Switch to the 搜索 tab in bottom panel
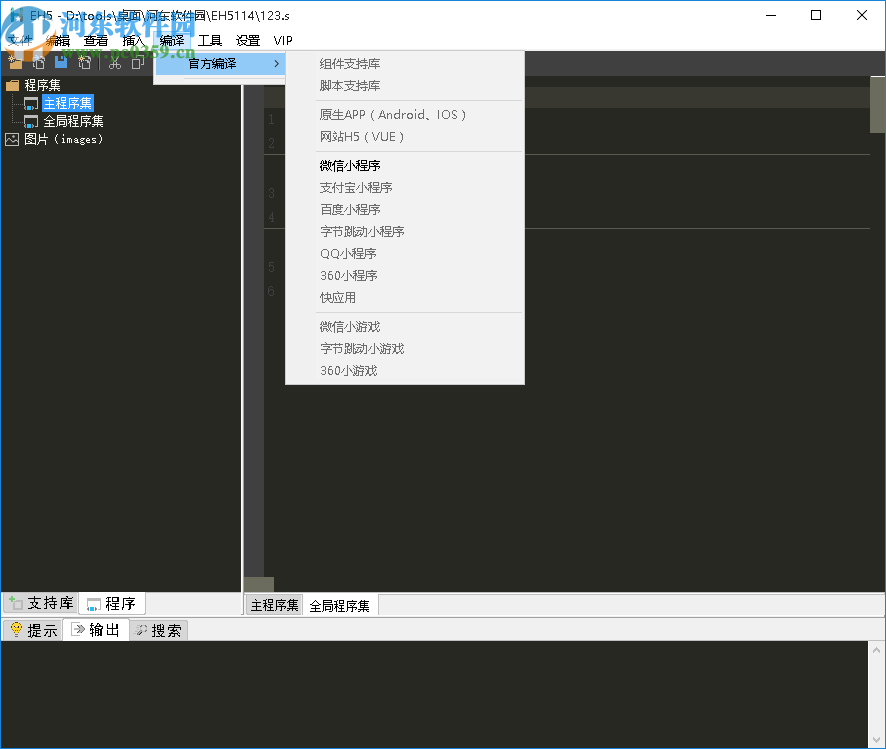Image resolution: width=886 pixels, height=749 pixels. click(x=158, y=630)
